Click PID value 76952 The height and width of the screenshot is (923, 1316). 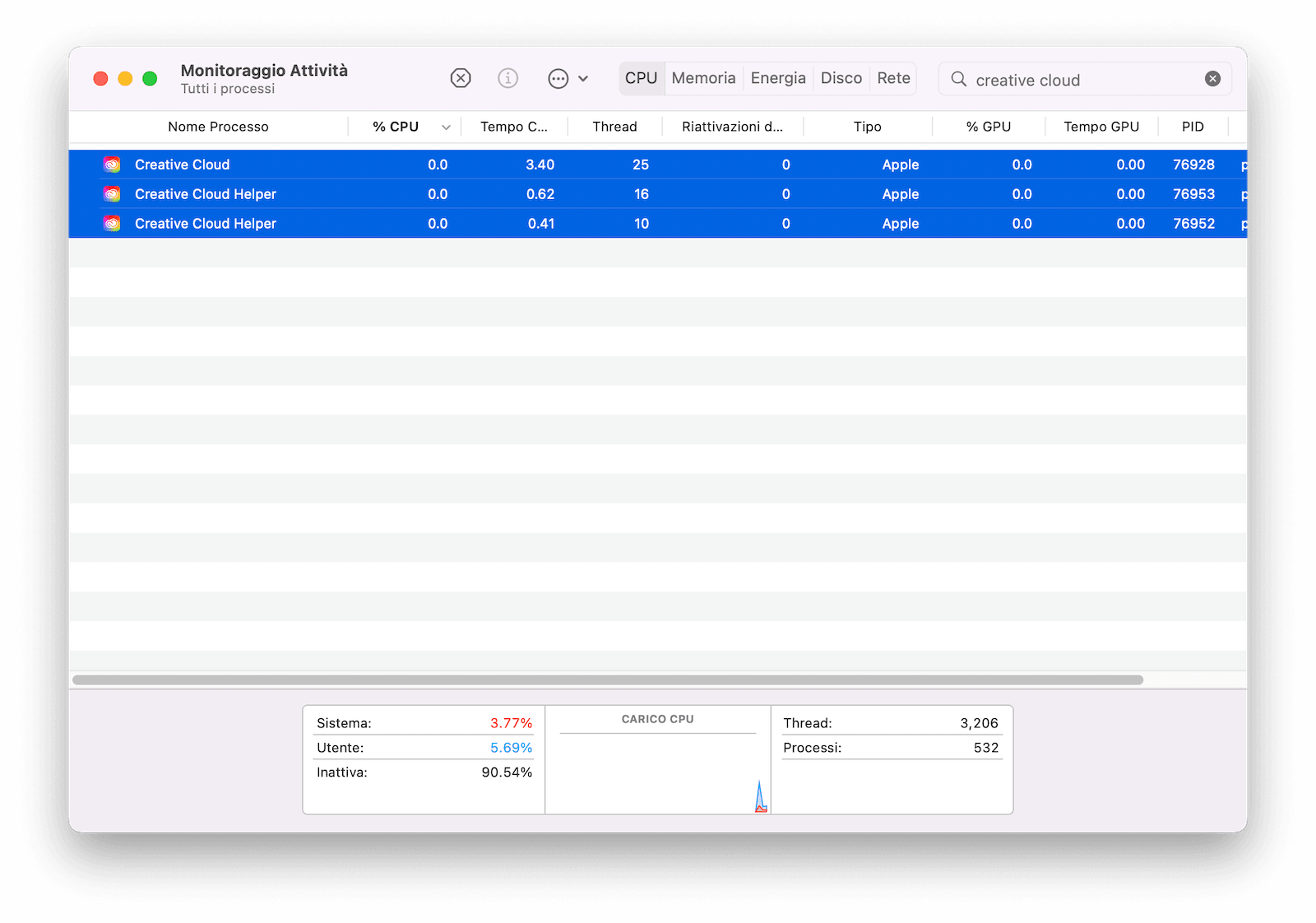click(1193, 224)
